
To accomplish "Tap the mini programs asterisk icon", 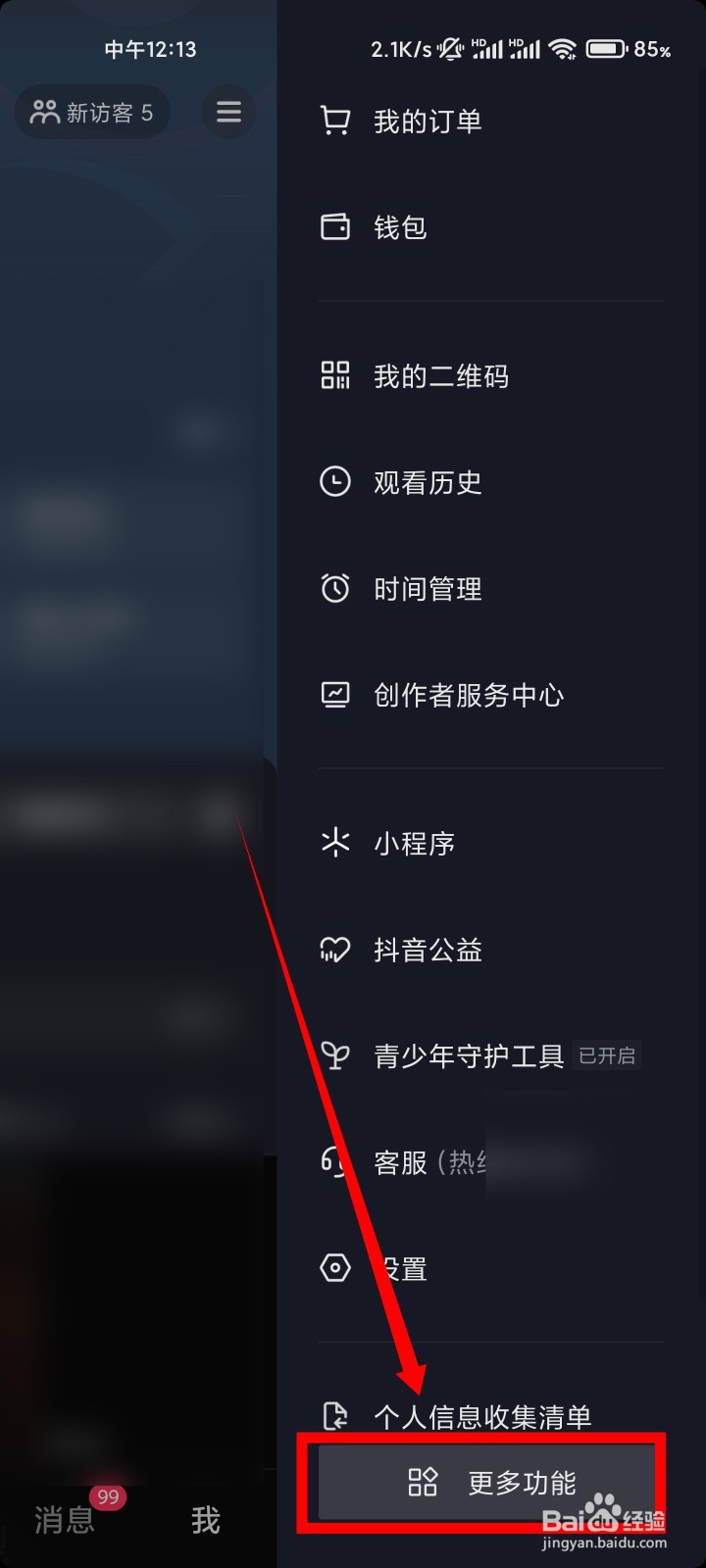I will pos(335,843).
